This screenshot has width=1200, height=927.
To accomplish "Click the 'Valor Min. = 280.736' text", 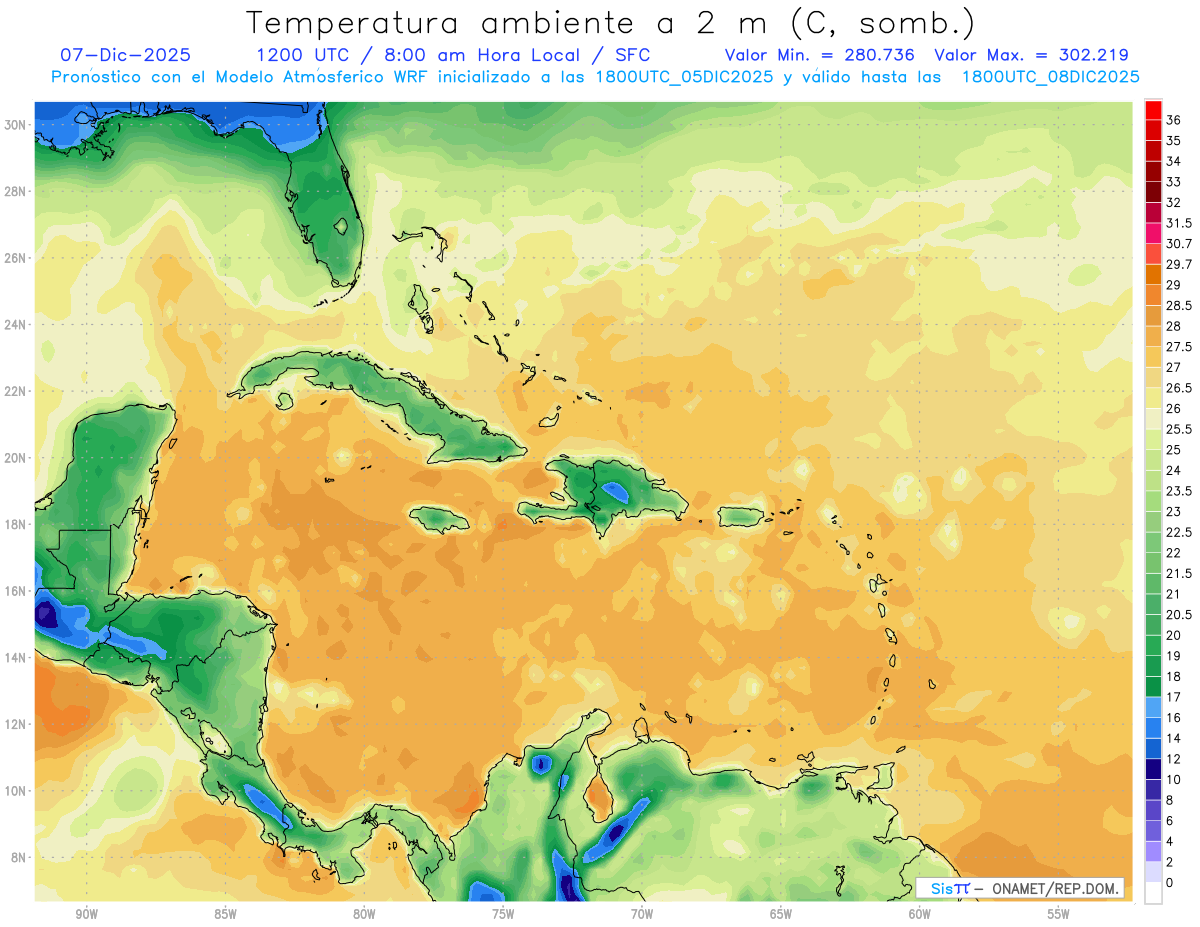I will 820,55.
